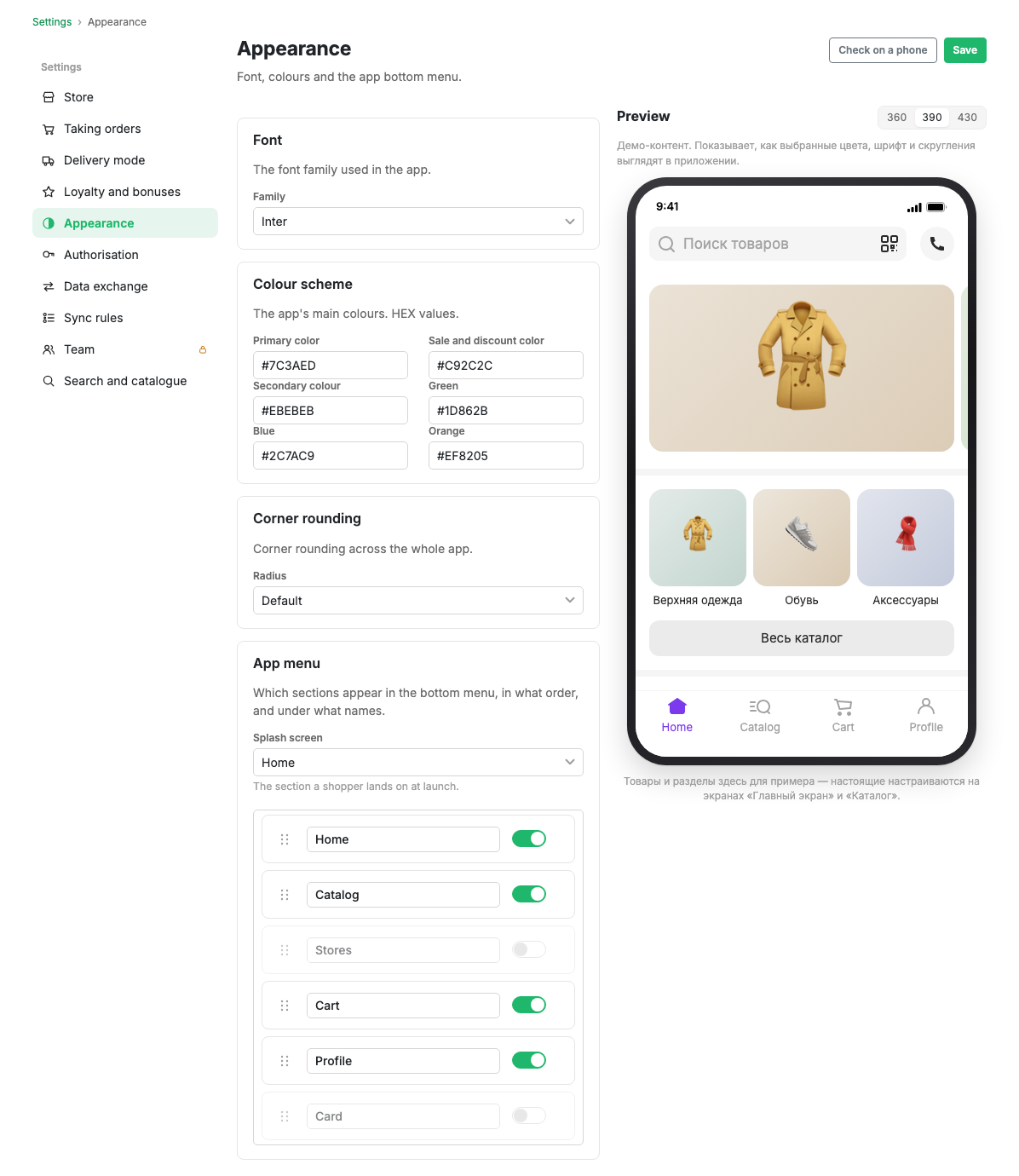This screenshot has height=1176, width=1019.
Task: Edit the Primary color hex field
Action: pos(331,366)
